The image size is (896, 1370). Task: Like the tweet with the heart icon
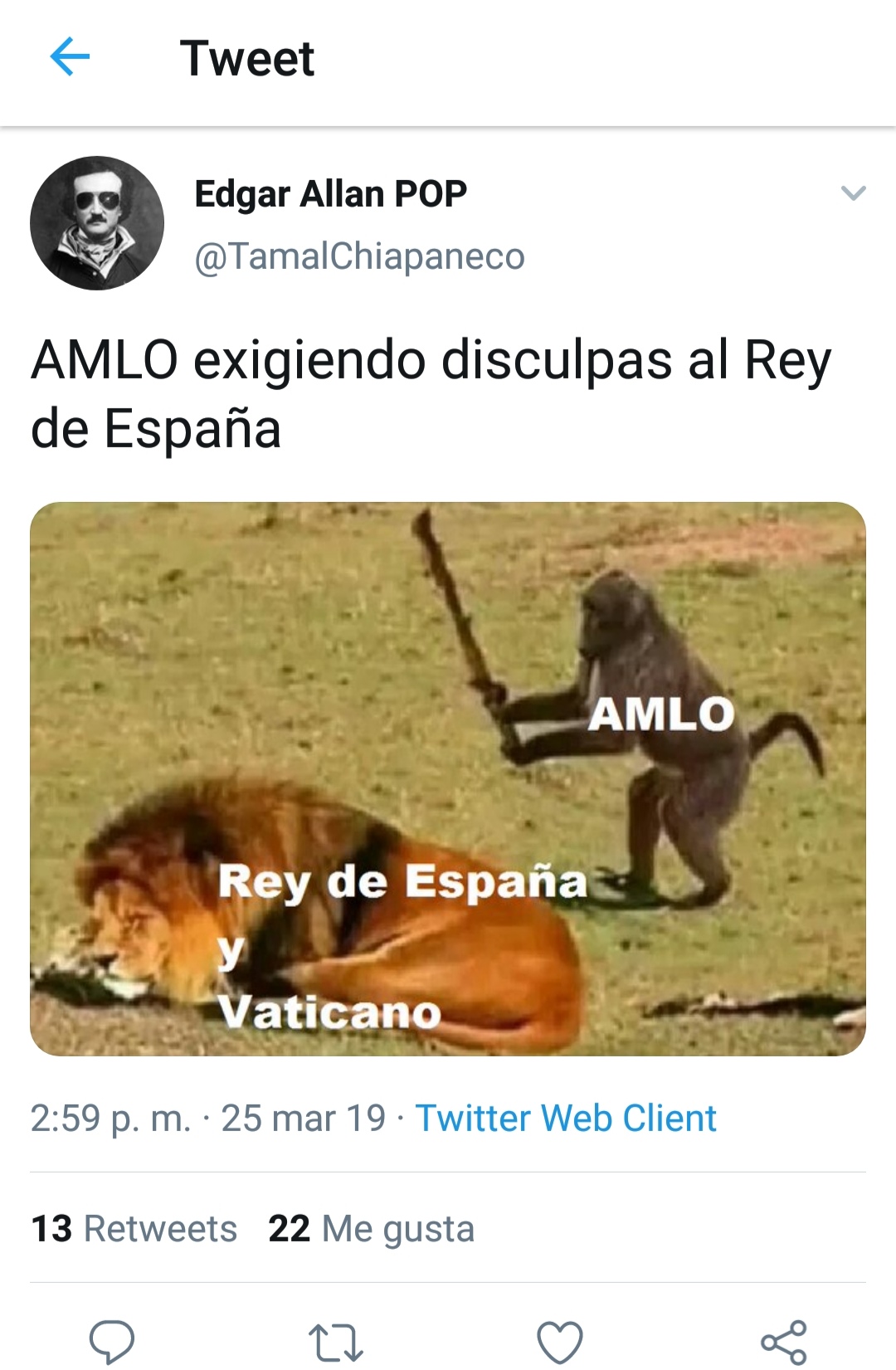click(x=560, y=1342)
